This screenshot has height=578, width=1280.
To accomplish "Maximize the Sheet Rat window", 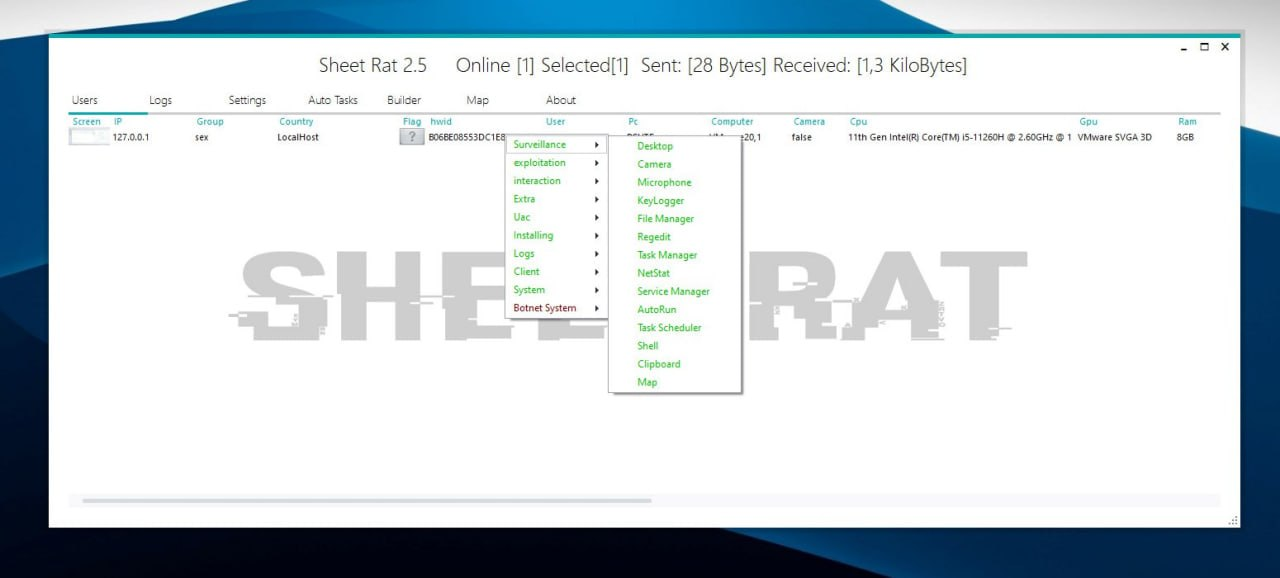I will pyautogui.click(x=1205, y=46).
